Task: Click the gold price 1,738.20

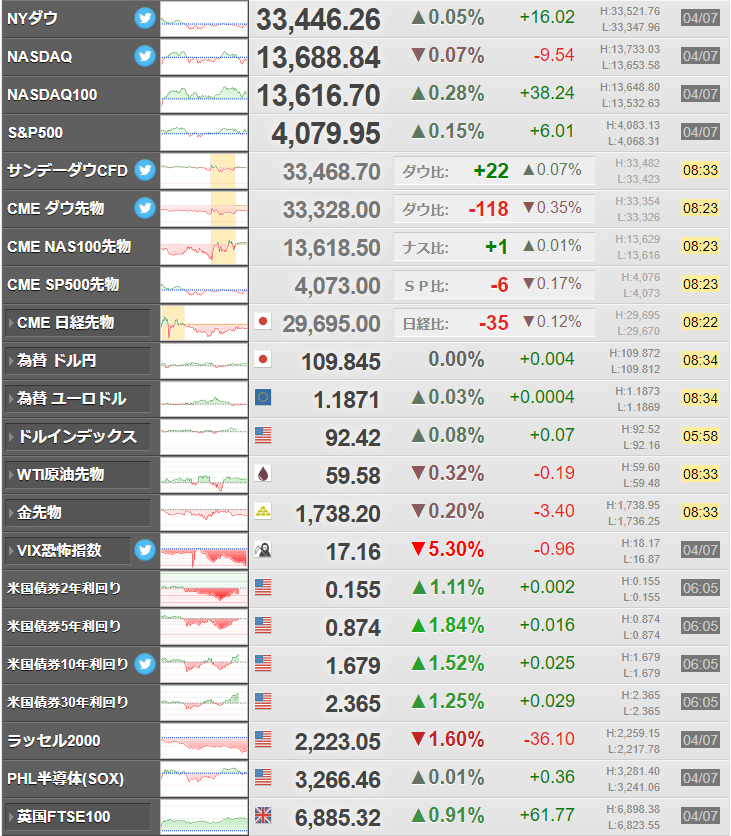Action: 338,514
